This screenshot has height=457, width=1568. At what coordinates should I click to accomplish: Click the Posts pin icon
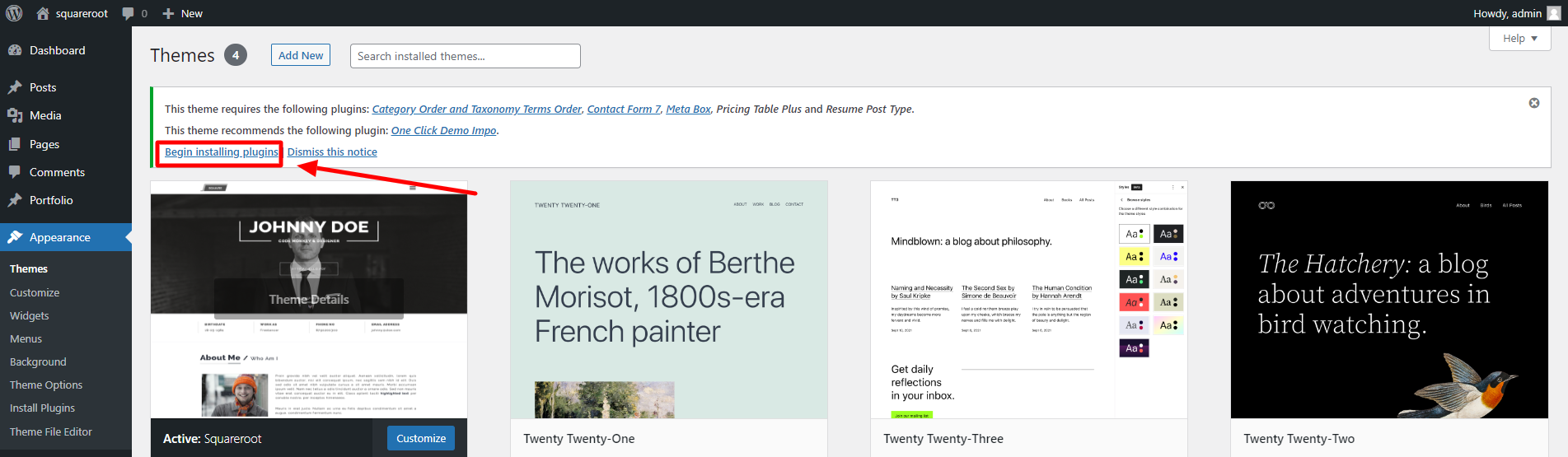point(15,87)
